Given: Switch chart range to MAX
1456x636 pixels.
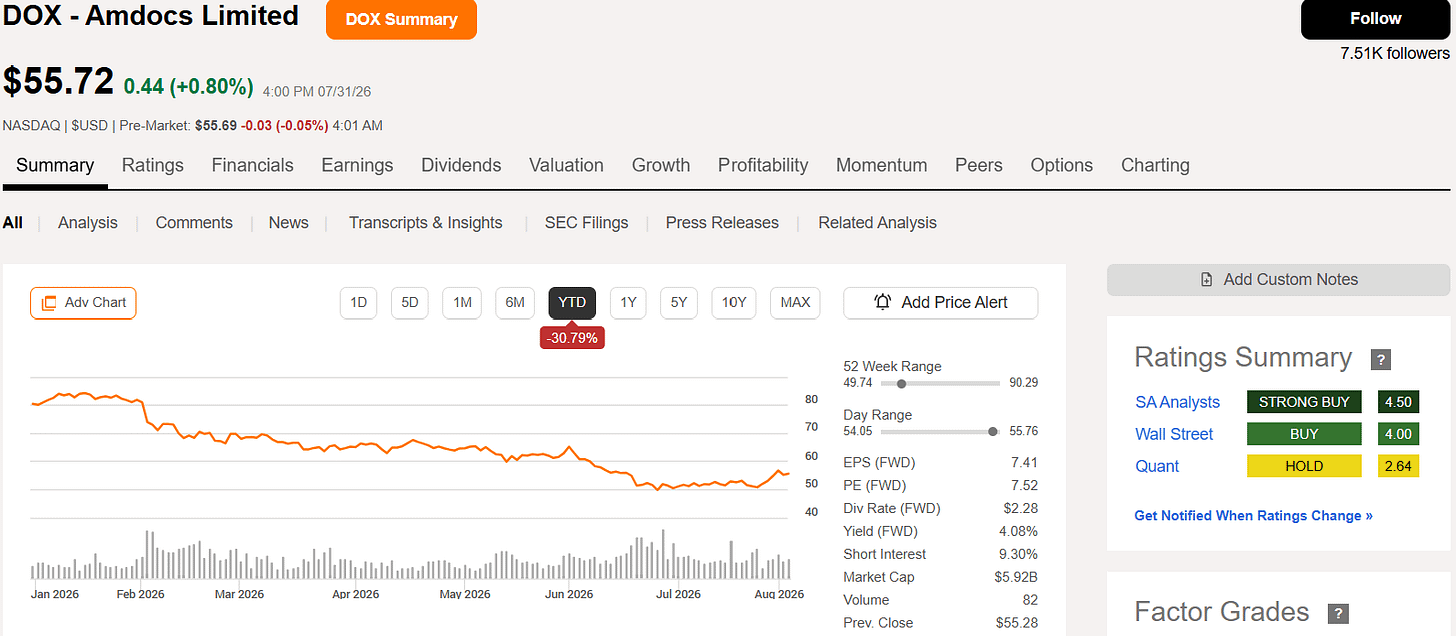Looking at the screenshot, I should tap(795, 303).
